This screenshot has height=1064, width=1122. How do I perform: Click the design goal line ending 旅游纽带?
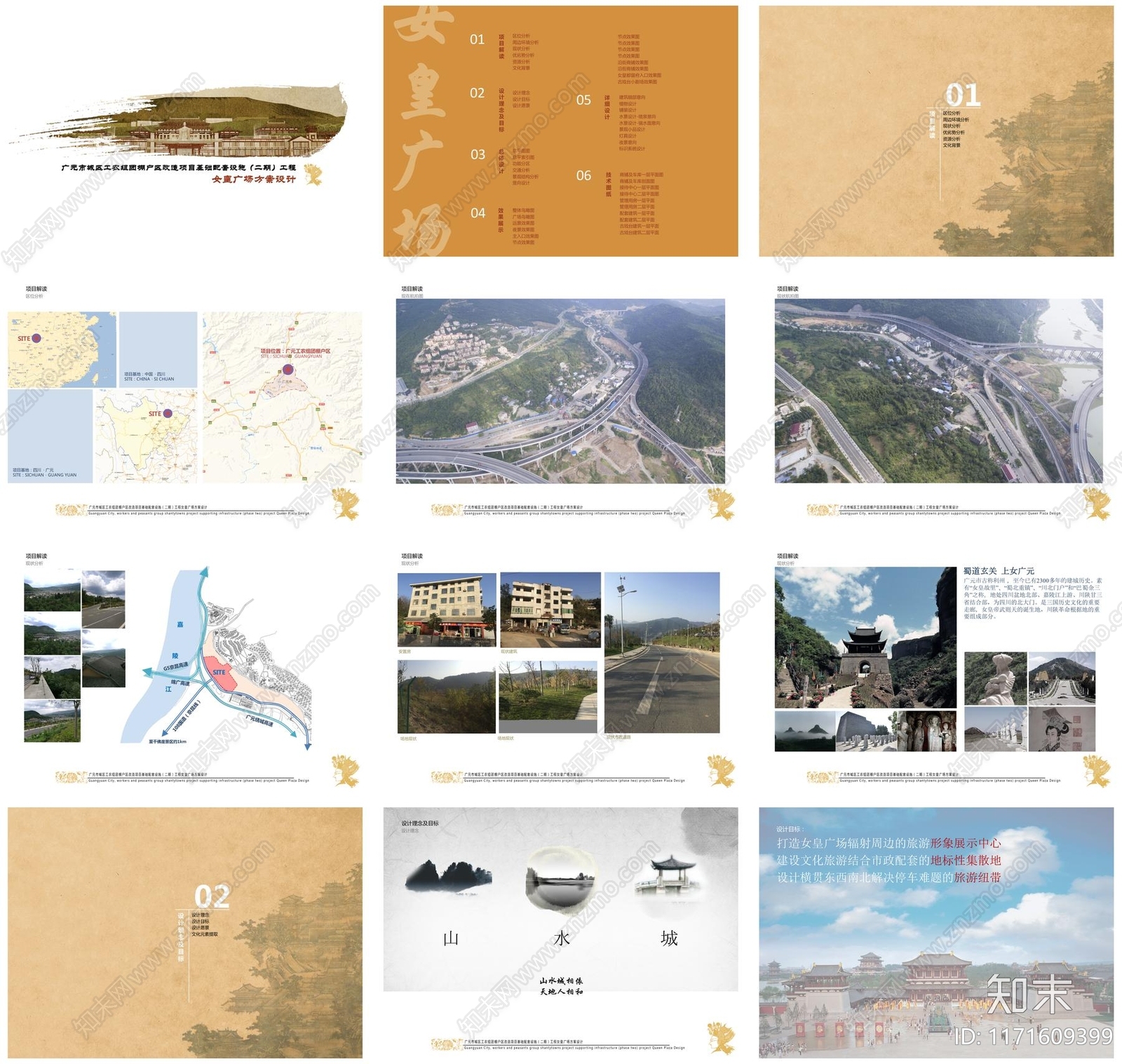[888, 877]
